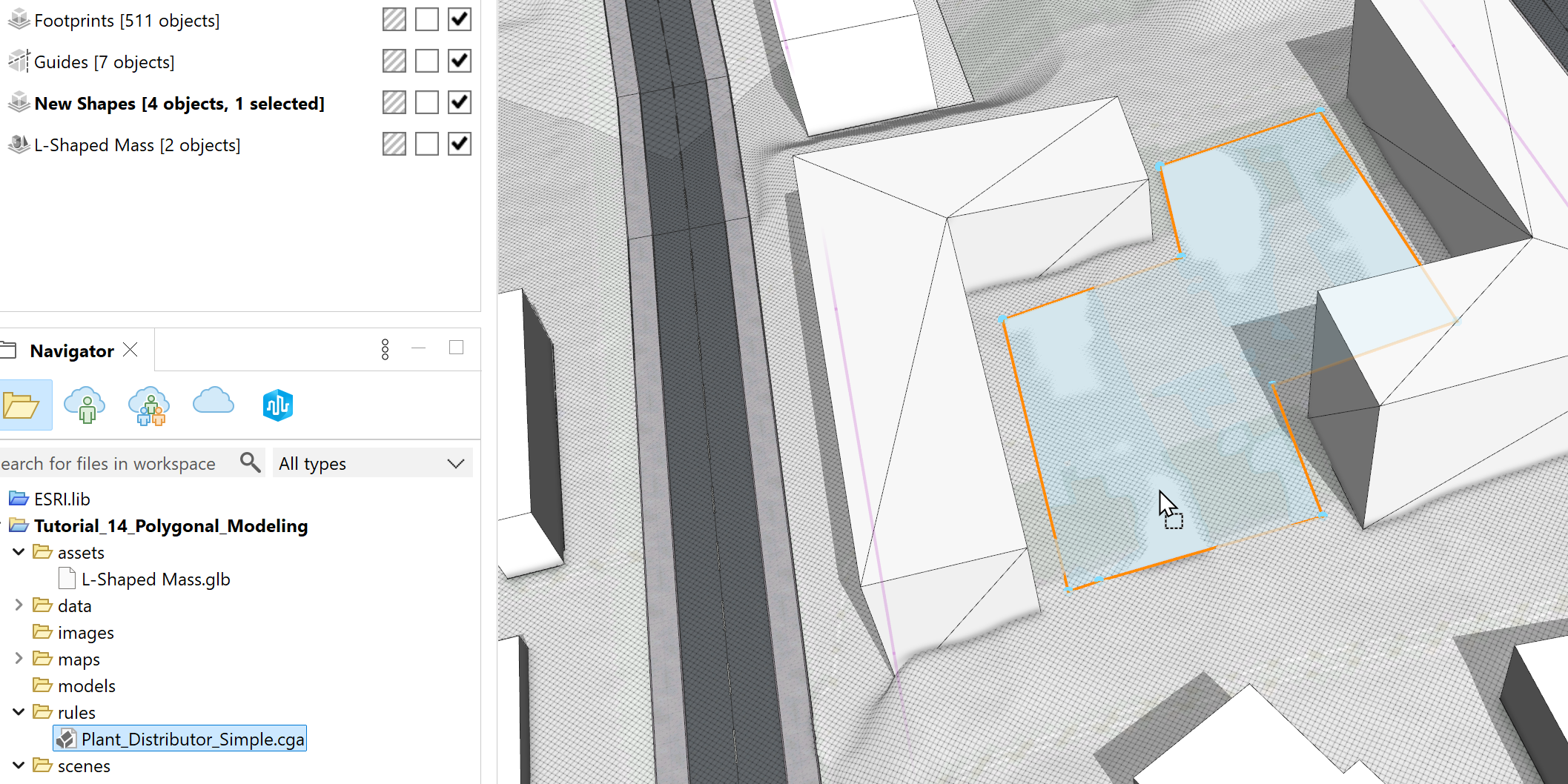Disable the New Shapes visibility checkbox
This screenshot has height=784, width=1568.
pyautogui.click(x=459, y=102)
